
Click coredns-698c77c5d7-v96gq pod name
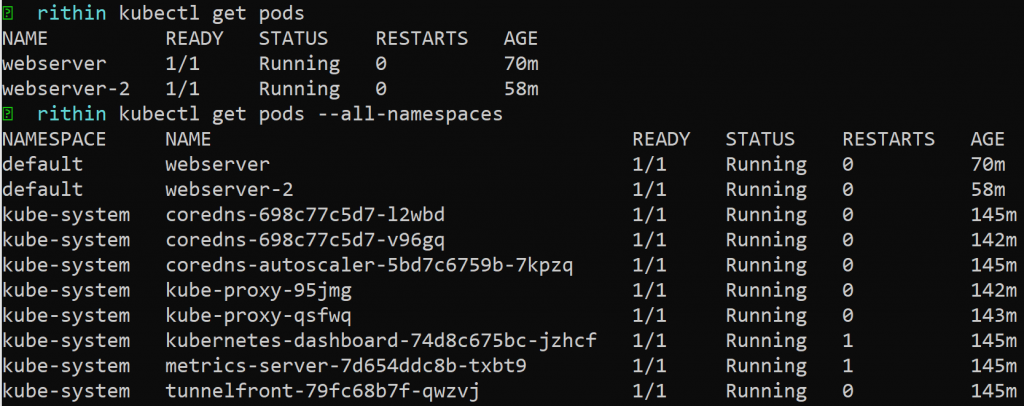pos(305,240)
